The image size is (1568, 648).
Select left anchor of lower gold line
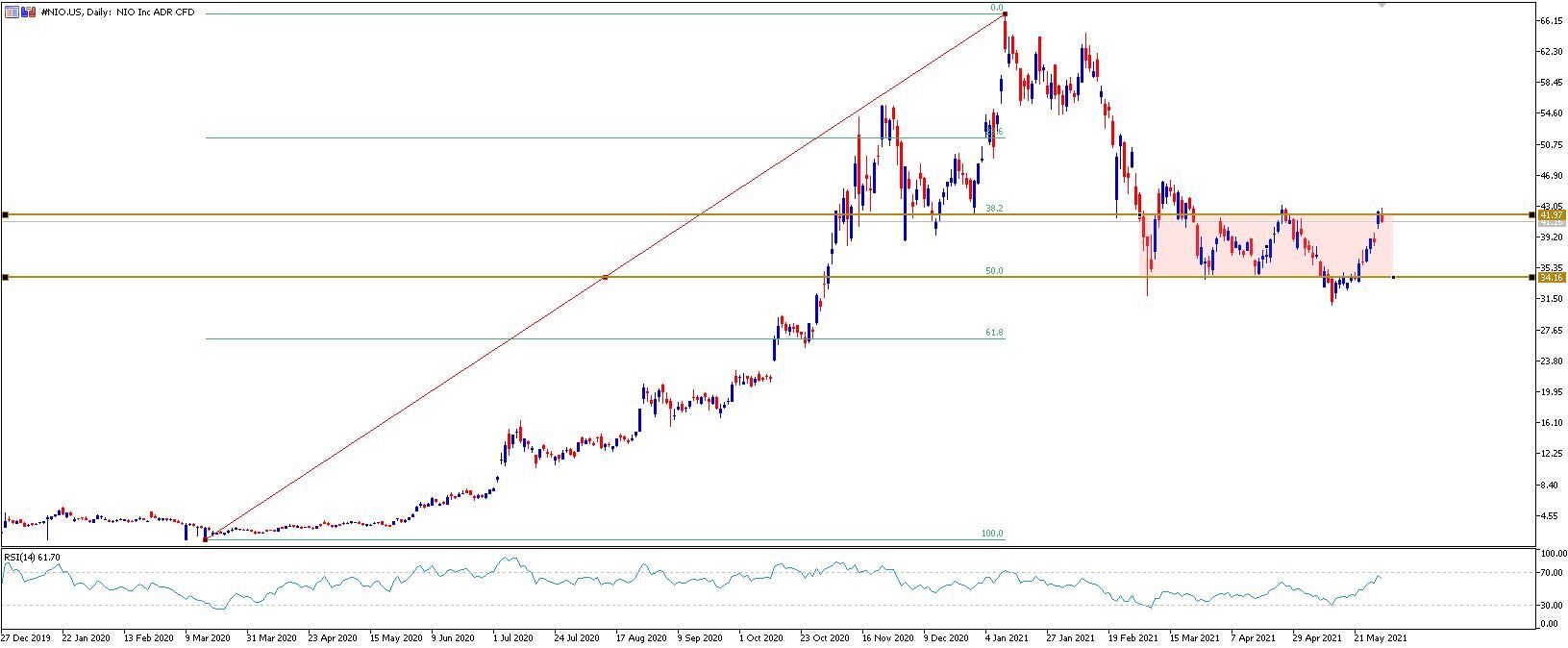[5, 278]
